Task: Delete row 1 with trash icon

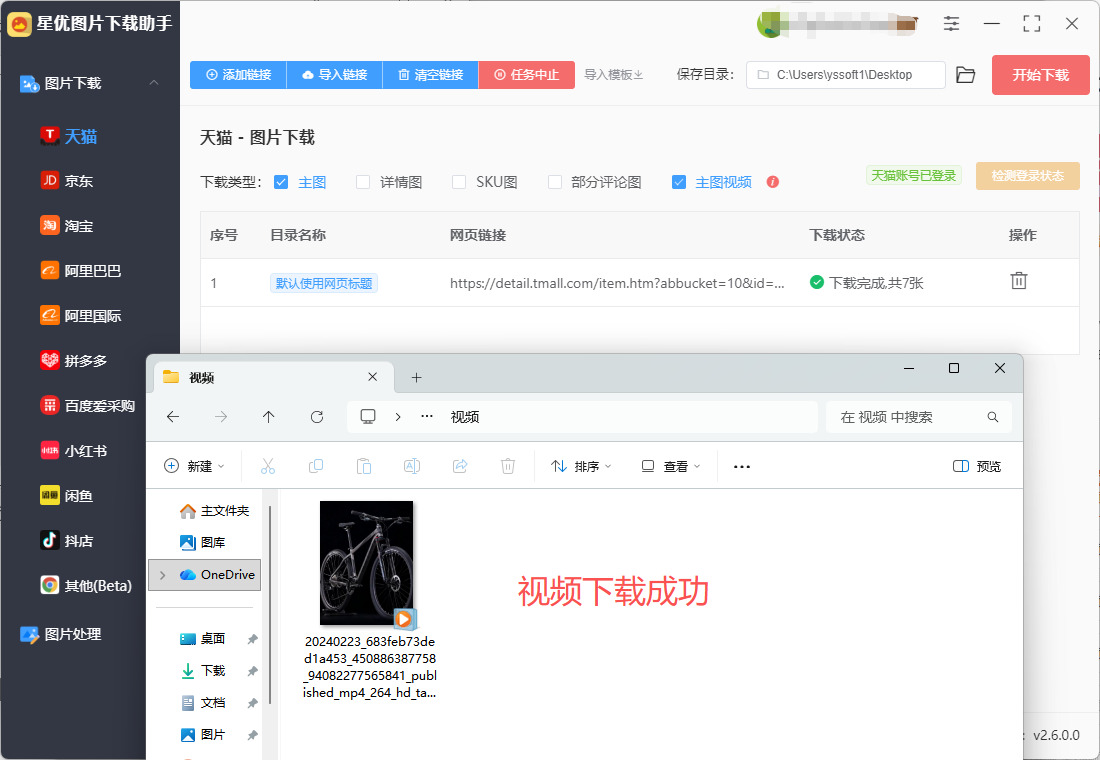Action: tap(1019, 281)
